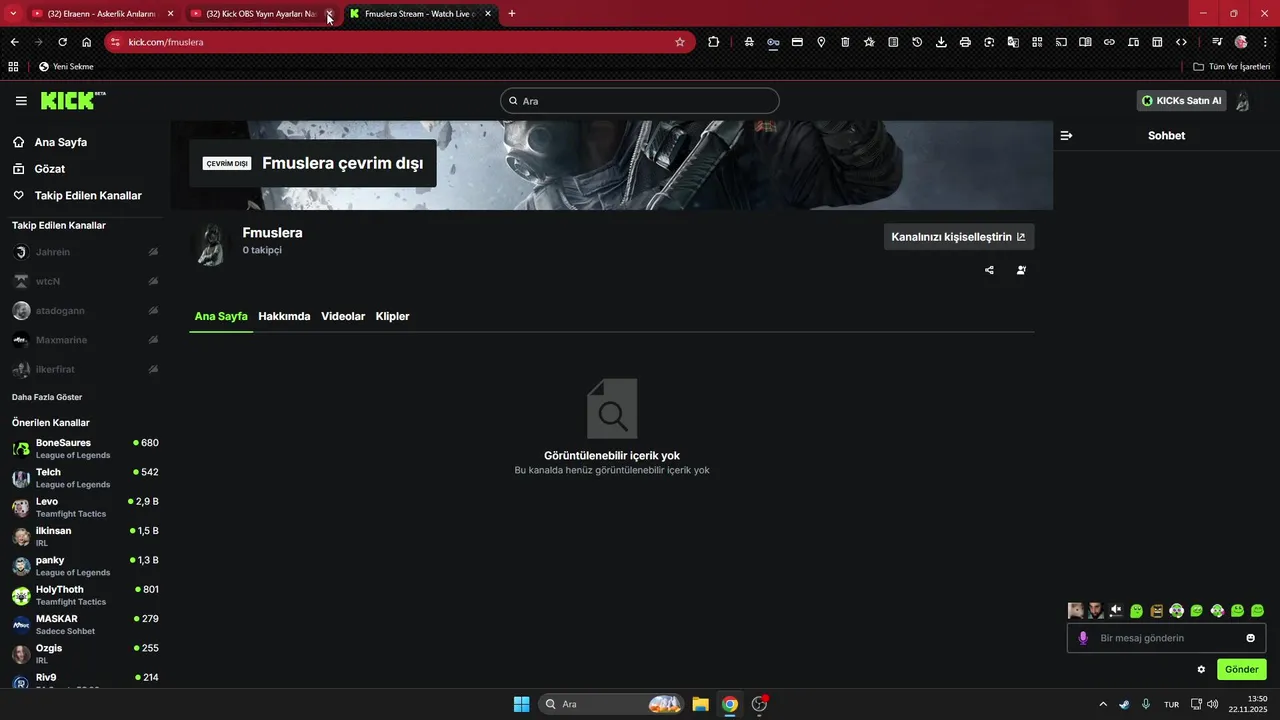The width and height of the screenshot is (1280, 720).
Task: Open Yeni Sekme bookmark
Action: [x=66, y=67]
